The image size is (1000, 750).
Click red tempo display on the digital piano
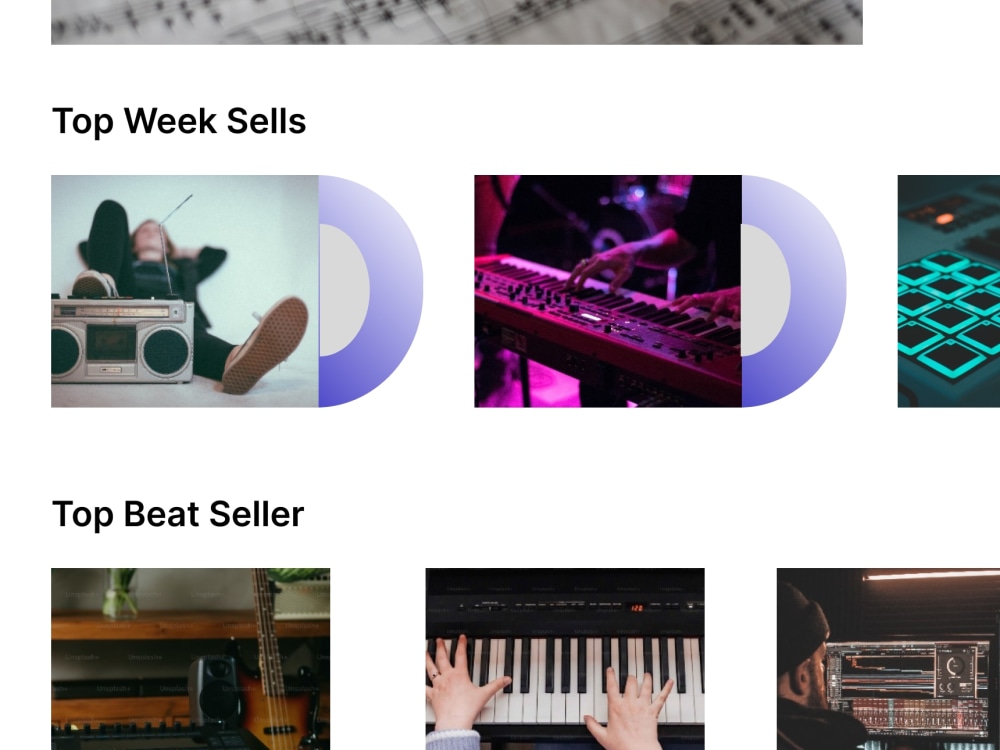pos(636,608)
